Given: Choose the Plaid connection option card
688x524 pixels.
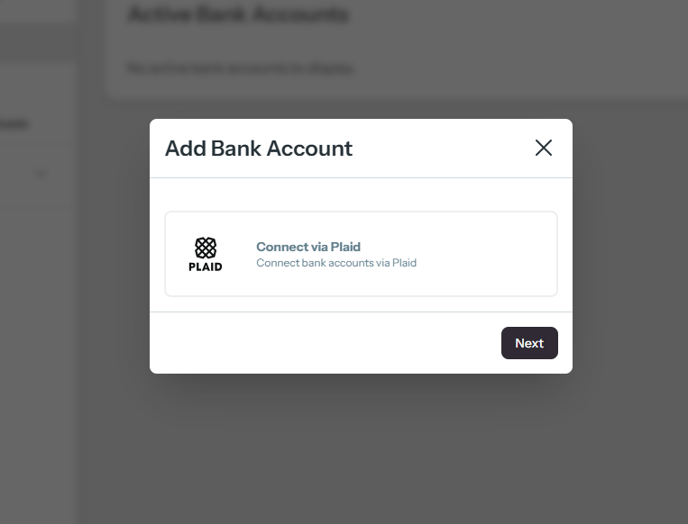Looking at the screenshot, I should click(x=361, y=254).
